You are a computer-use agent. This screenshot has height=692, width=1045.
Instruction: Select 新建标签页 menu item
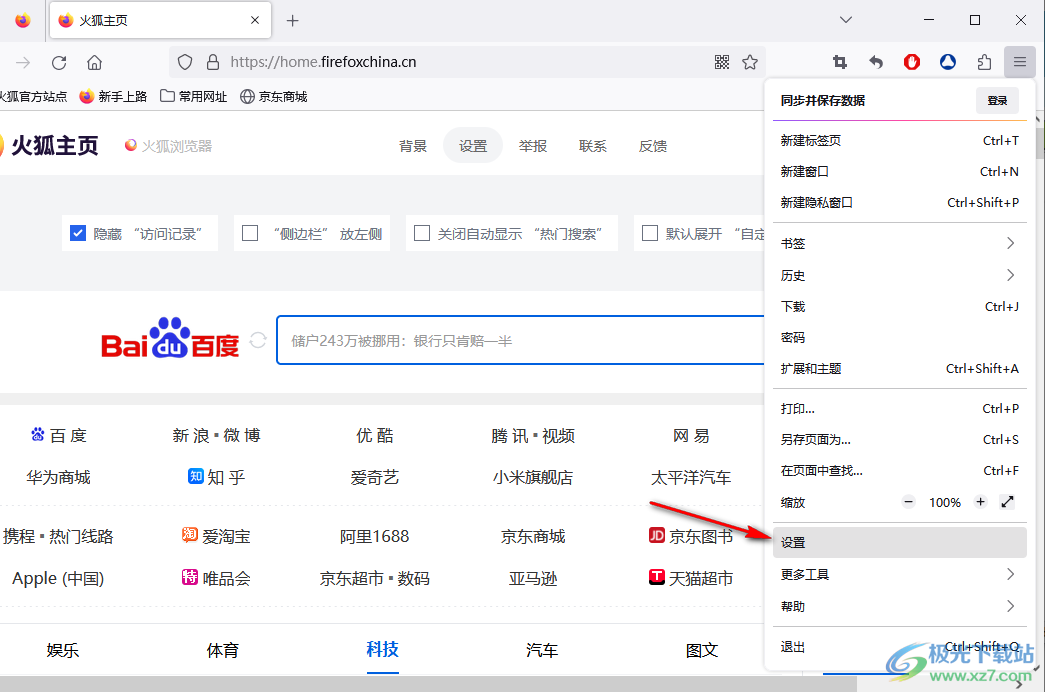(x=899, y=141)
